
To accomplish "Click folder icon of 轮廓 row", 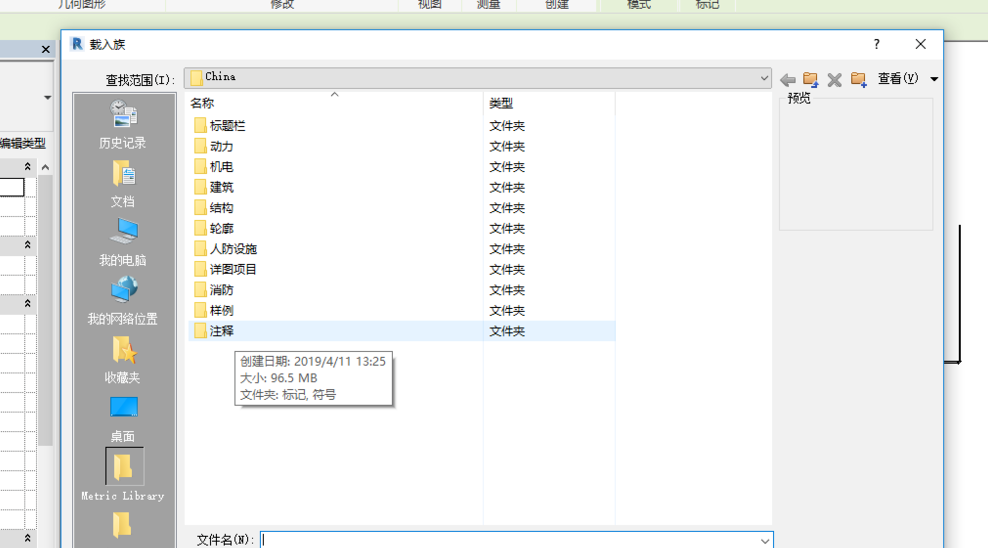I will click(x=200, y=228).
